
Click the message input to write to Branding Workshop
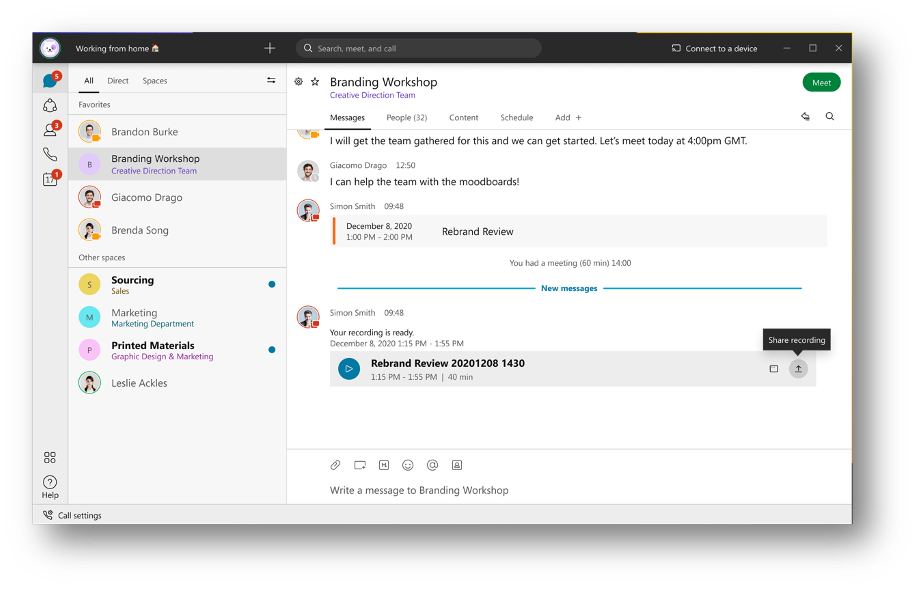pos(500,490)
